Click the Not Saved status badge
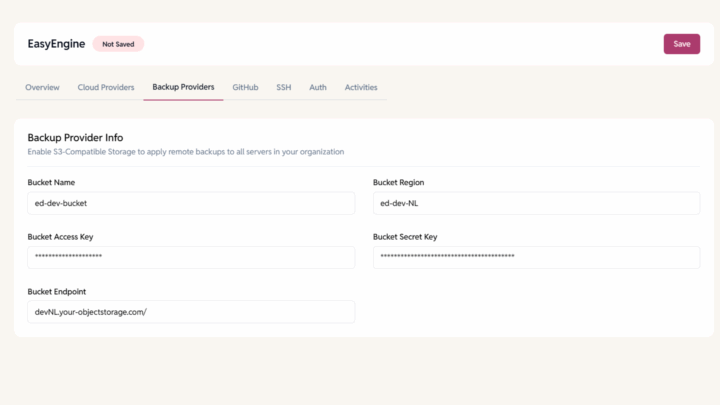Image resolution: width=720 pixels, height=405 pixels. point(118,44)
